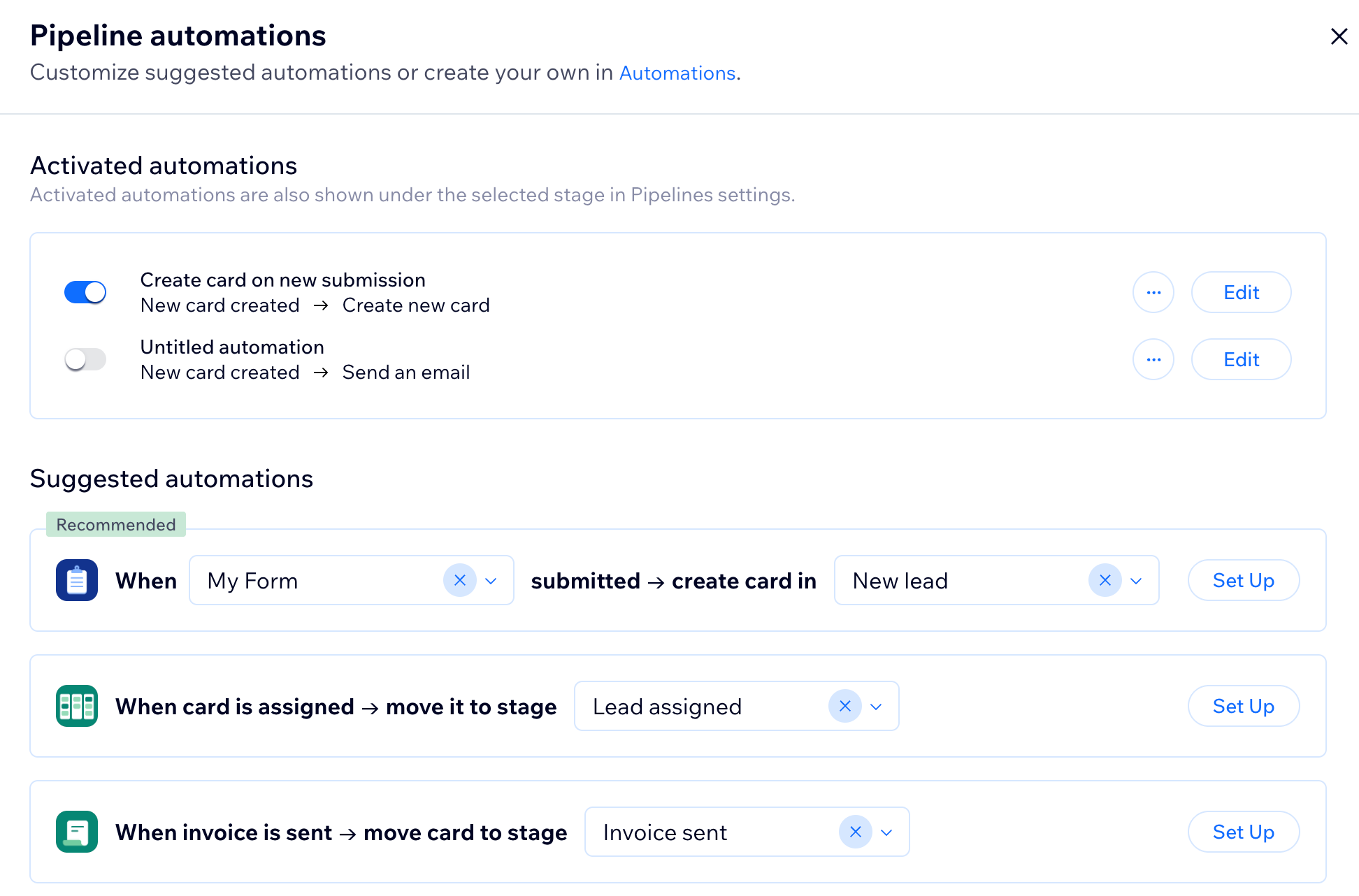
Task: Open more options for Create card on new submission
Action: pyautogui.click(x=1153, y=292)
